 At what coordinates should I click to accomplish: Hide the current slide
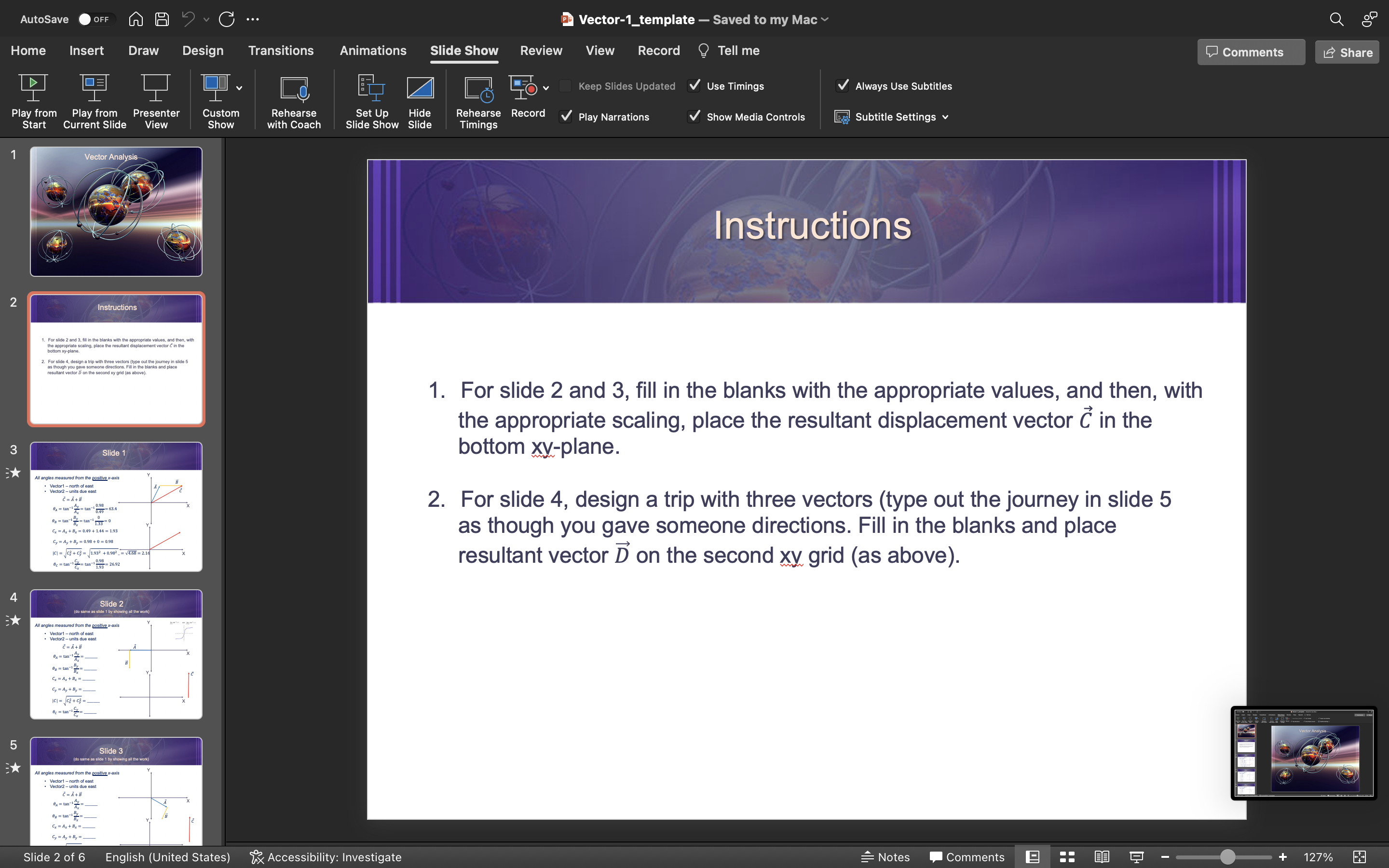[420, 101]
